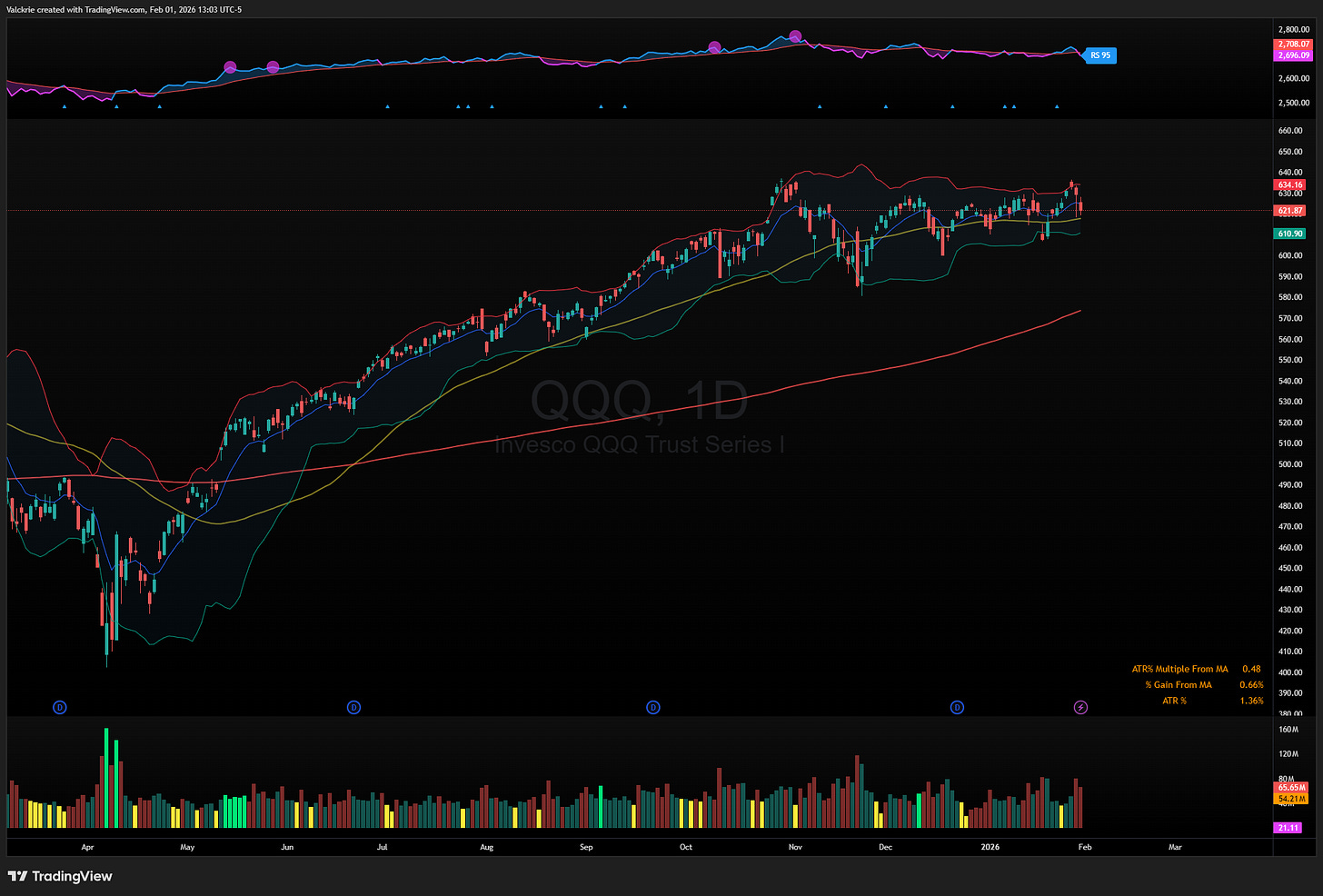1323x896 pixels.
Task: Click the purple lightning event marker near Feb
Action: pyautogui.click(x=1081, y=707)
